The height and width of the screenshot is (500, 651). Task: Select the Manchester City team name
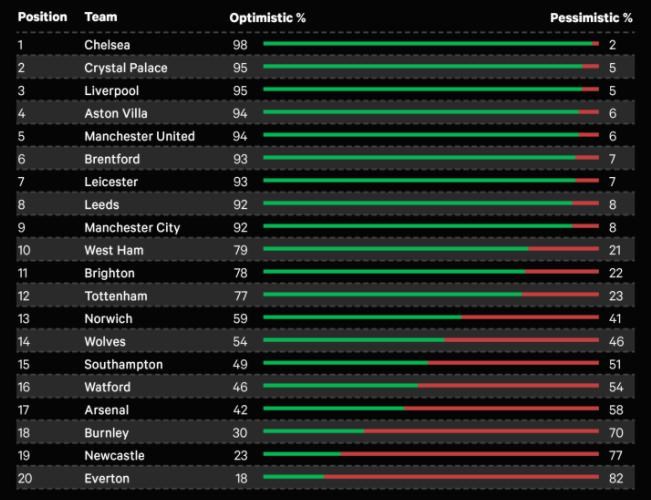point(132,228)
